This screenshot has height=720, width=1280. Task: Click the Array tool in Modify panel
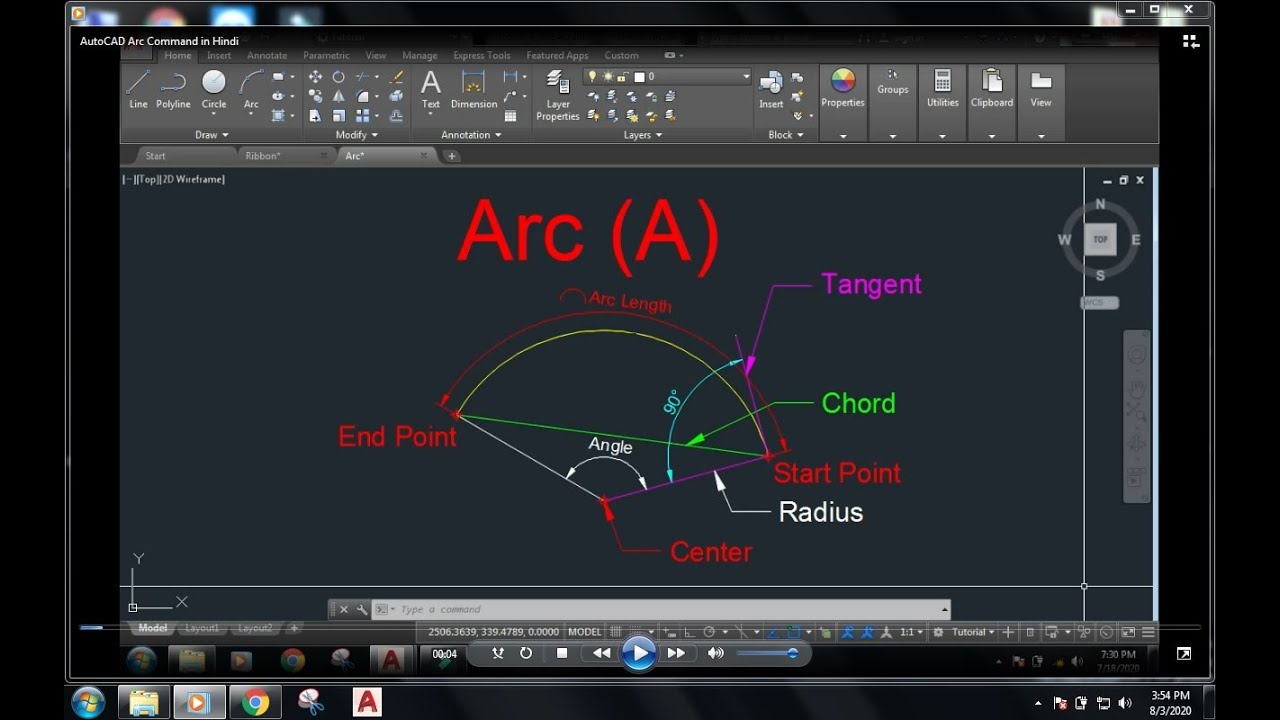coord(362,115)
